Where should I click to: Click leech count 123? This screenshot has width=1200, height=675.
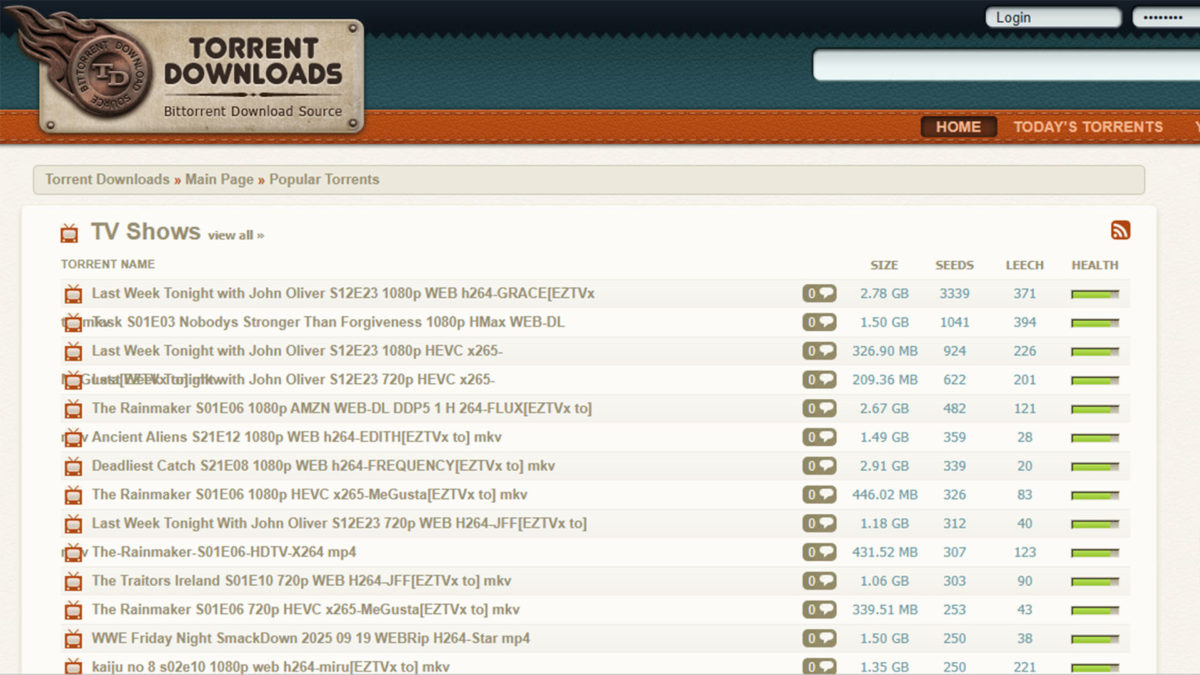pos(1025,552)
